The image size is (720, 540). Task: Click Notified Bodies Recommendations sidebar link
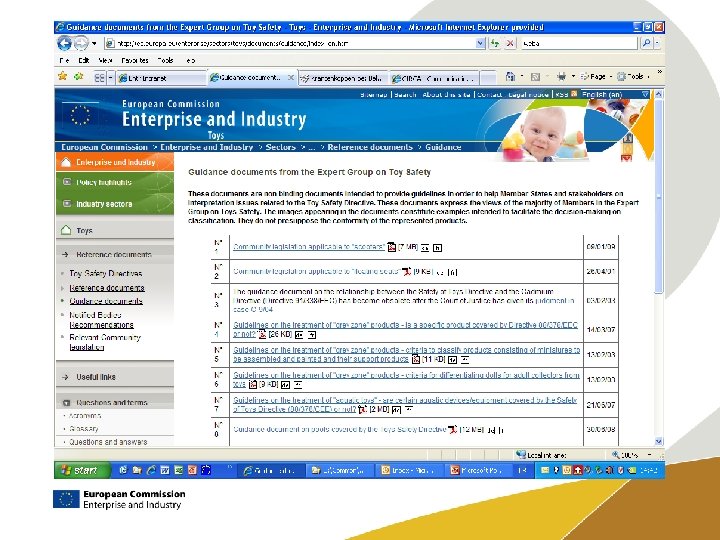coord(101,320)
